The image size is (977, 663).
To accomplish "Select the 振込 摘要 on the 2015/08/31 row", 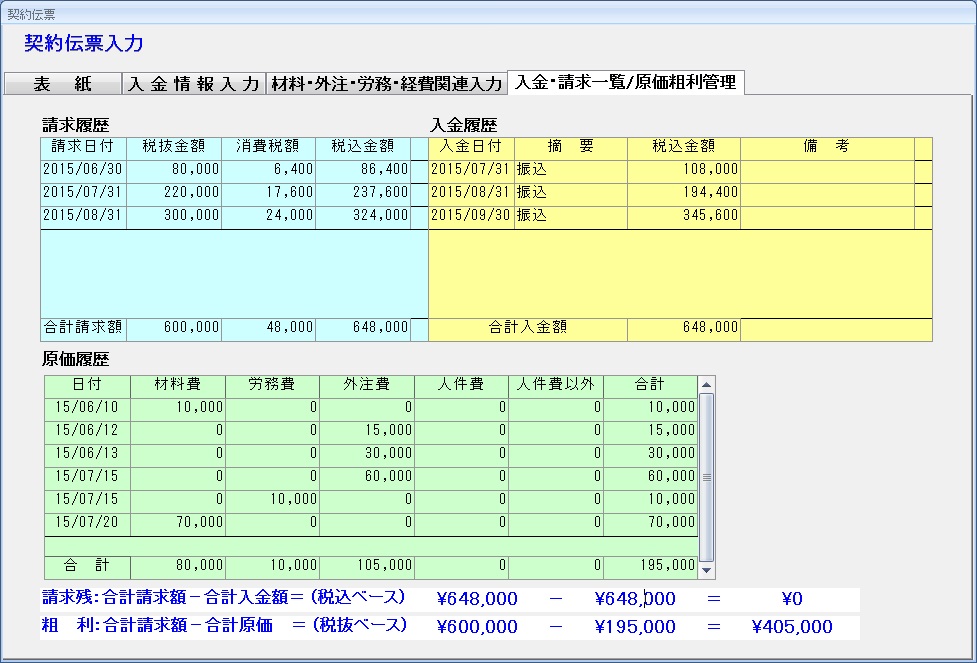I will click(x=570, y=192).
